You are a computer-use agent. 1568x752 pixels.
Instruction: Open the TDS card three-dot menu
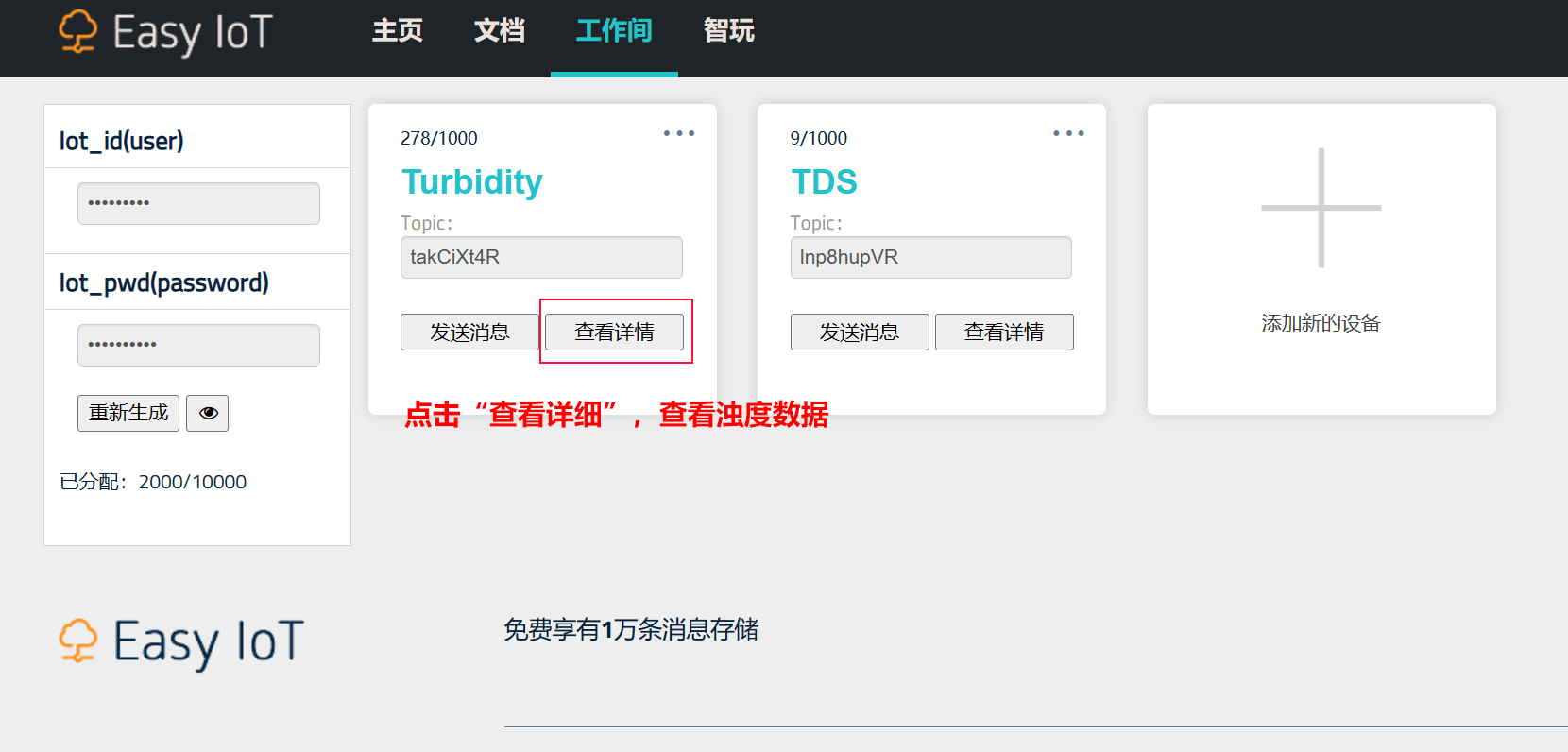(1069, 133)
